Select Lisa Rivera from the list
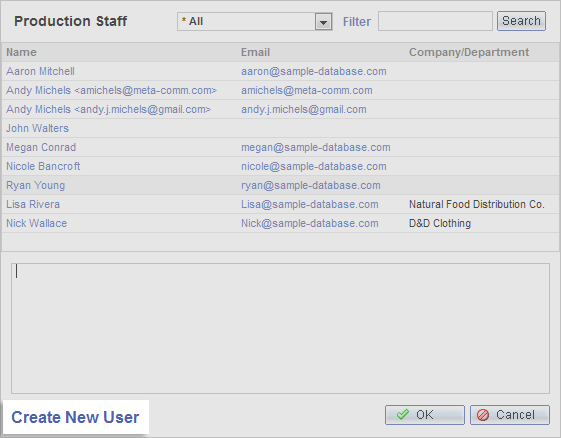561x438 pixels. (x=33, y=204)
